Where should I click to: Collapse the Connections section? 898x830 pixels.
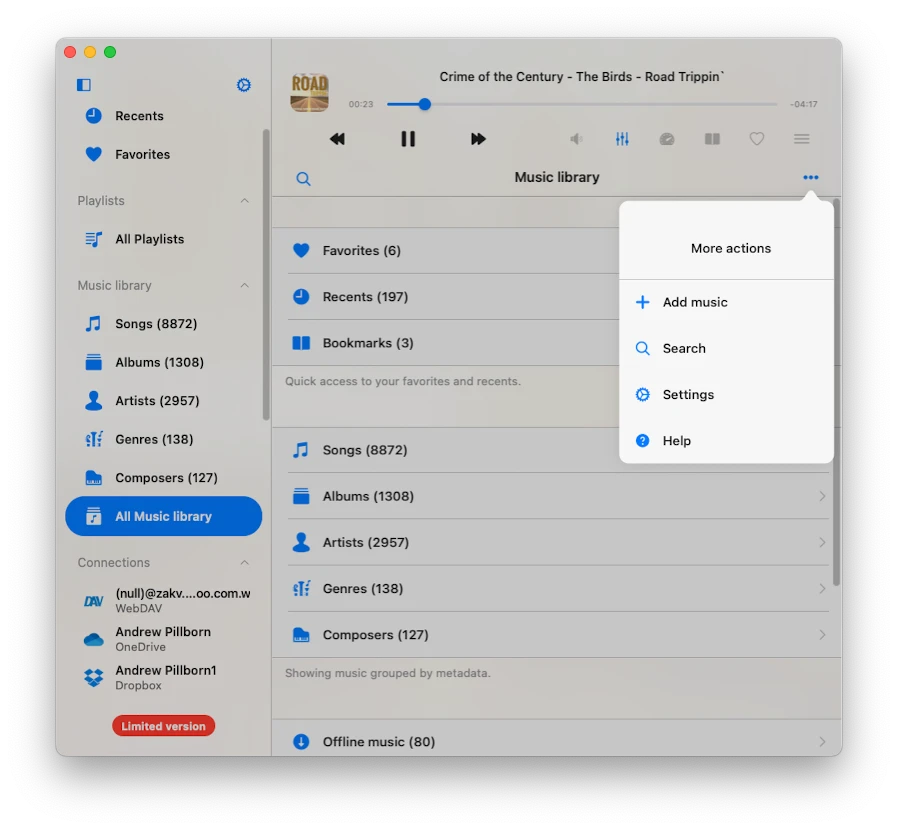246,562
